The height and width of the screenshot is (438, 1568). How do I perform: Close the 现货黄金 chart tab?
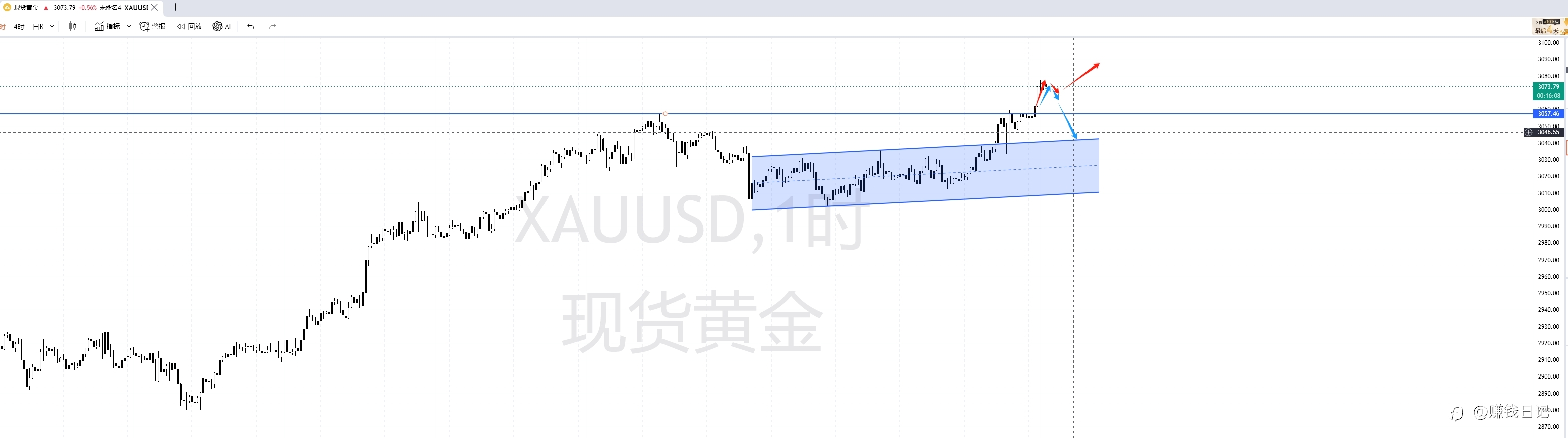155,7
